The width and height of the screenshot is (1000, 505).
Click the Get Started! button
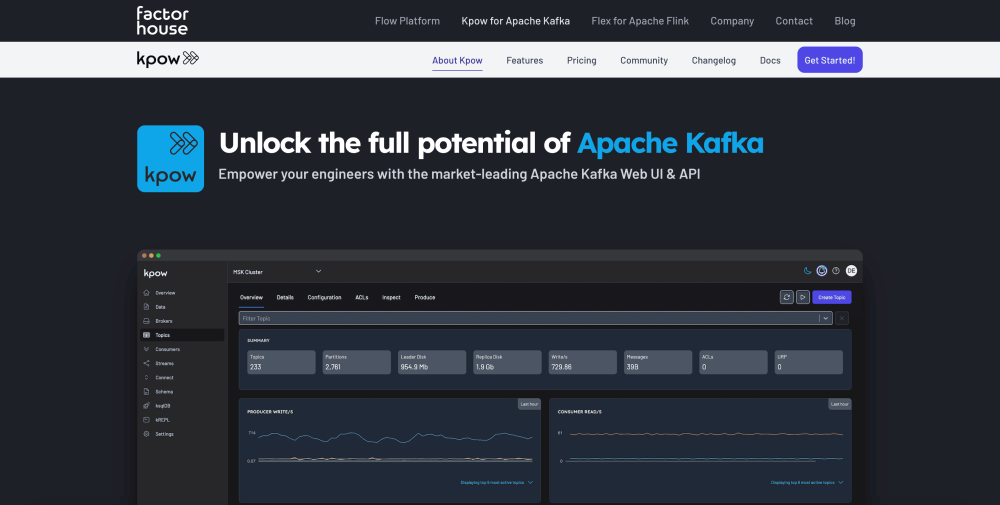[x=829, y=60]
